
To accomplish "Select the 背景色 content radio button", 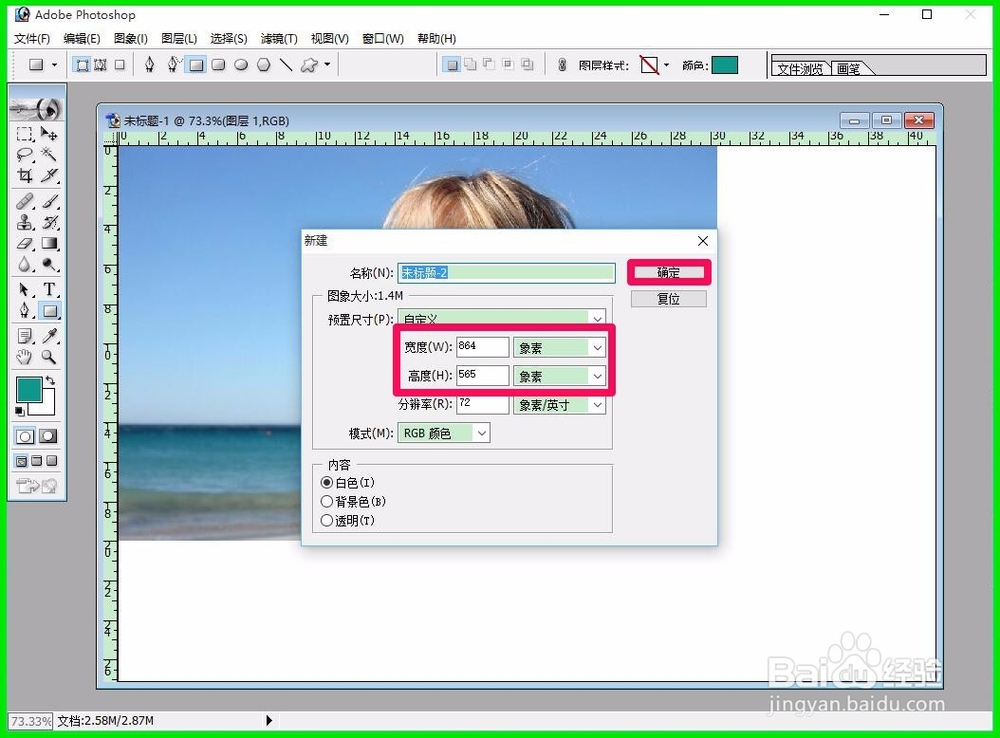I will [327, 502].
